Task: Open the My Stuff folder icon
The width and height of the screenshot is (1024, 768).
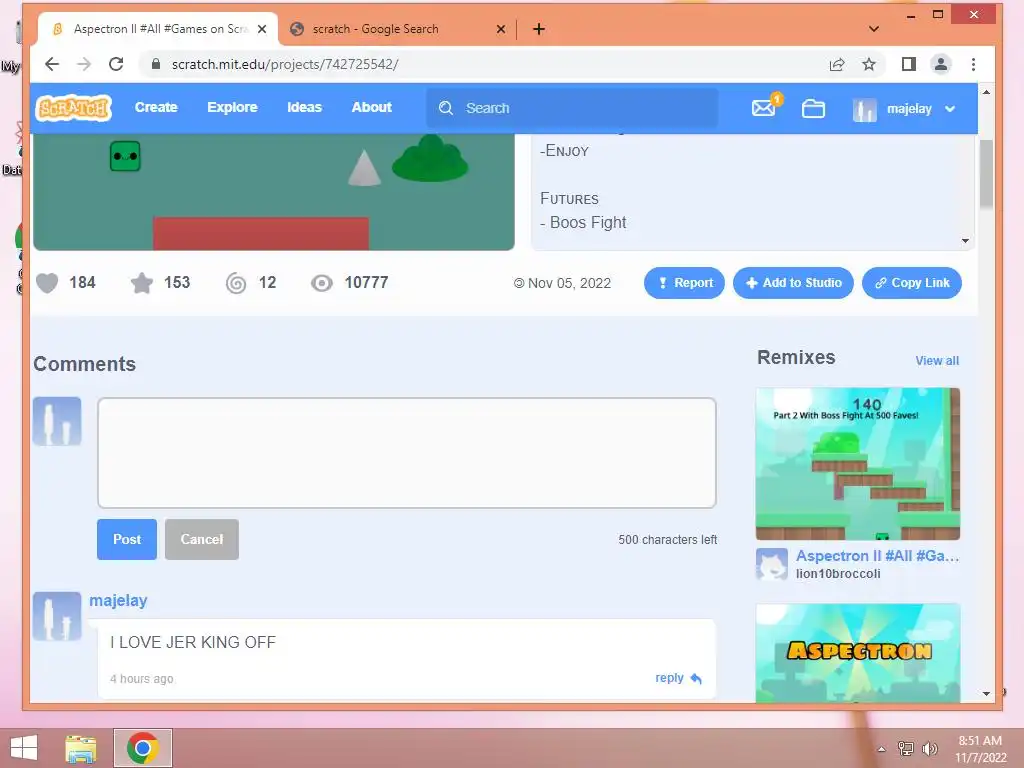Action: [x=813, y=108]
